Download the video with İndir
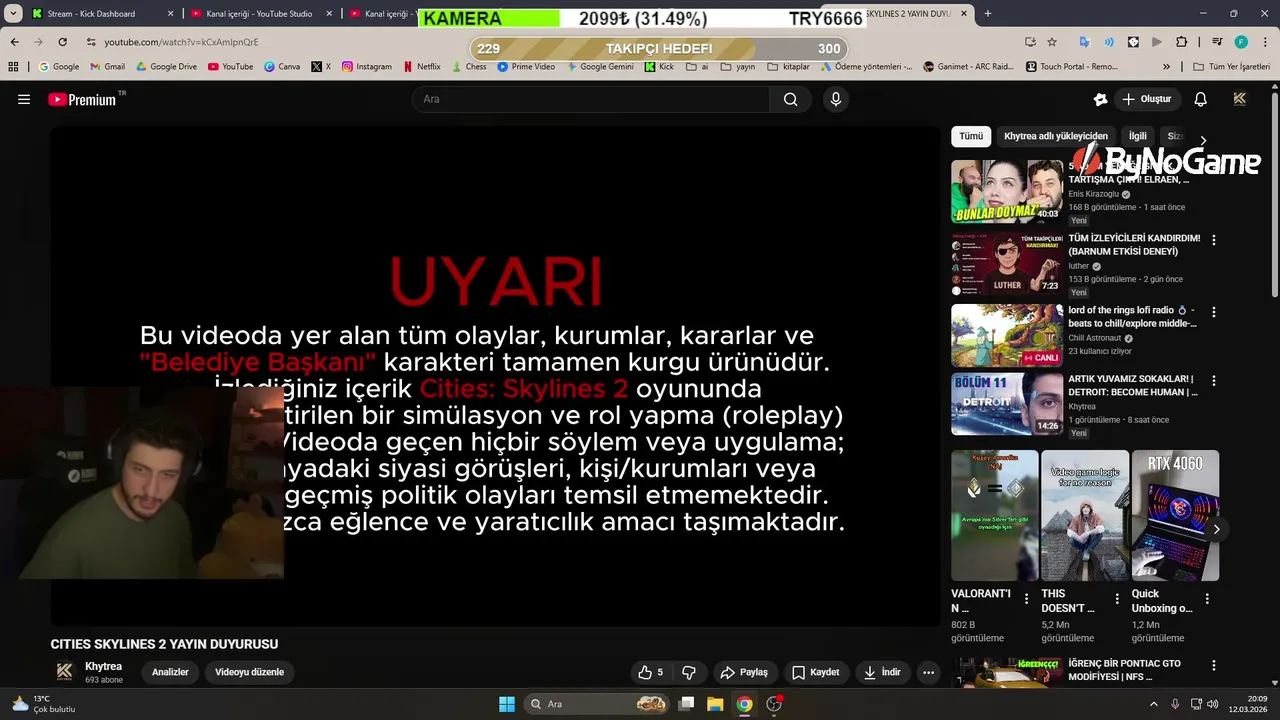Image resolution: width=1280 pixels, height=720 pixels. (x=883, y=672)
